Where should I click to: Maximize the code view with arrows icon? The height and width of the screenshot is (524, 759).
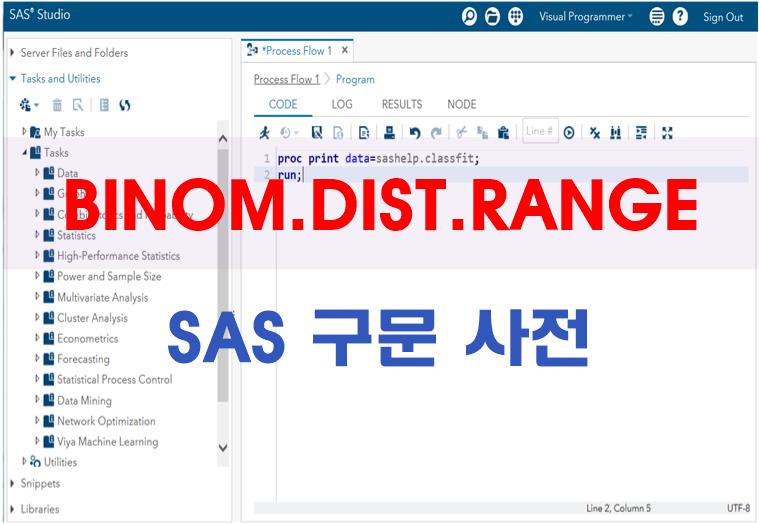(667, 132)
